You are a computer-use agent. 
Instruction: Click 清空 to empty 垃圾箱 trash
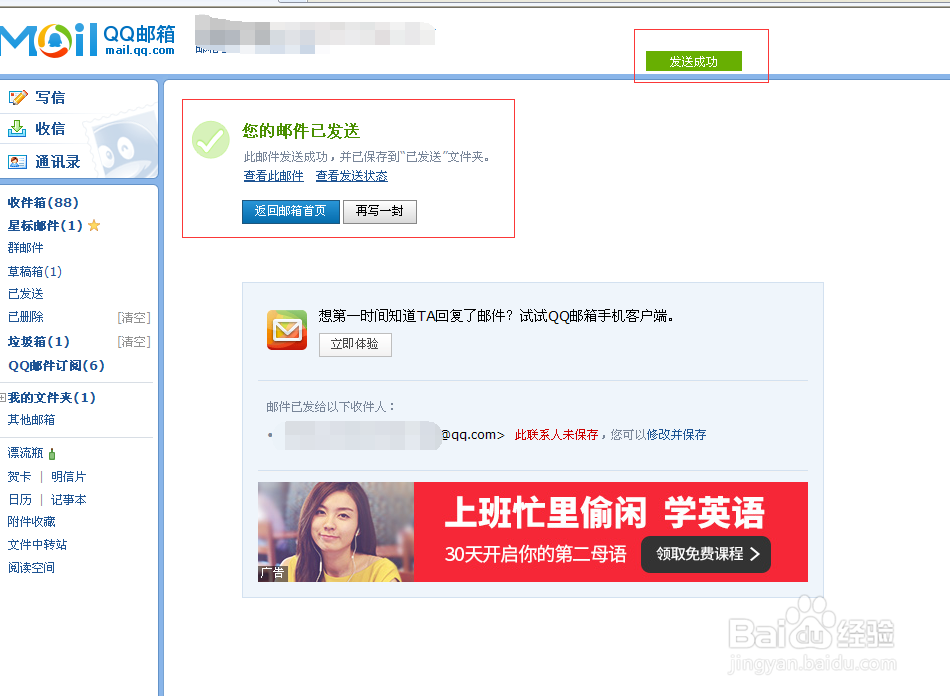pyautogui.click(x=134, y=341)
